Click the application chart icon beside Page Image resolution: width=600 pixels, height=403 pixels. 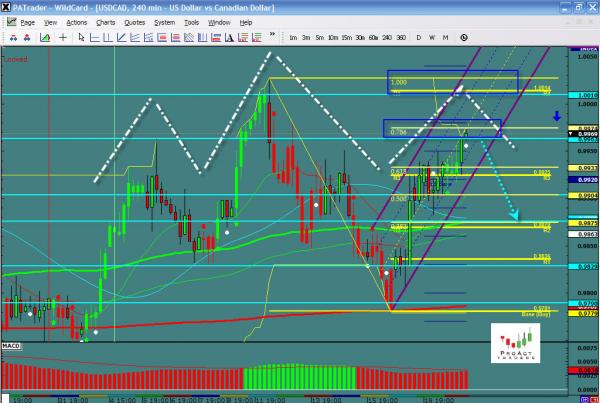coord(9,21)
